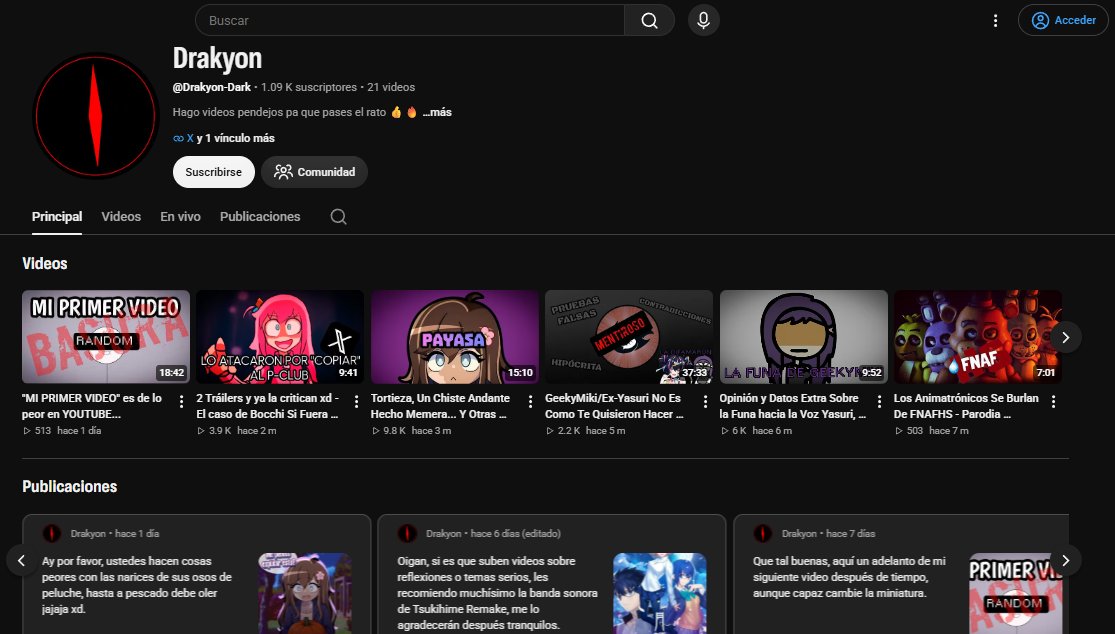Open the P-Club copiar video thumbnail

(280, 337)
